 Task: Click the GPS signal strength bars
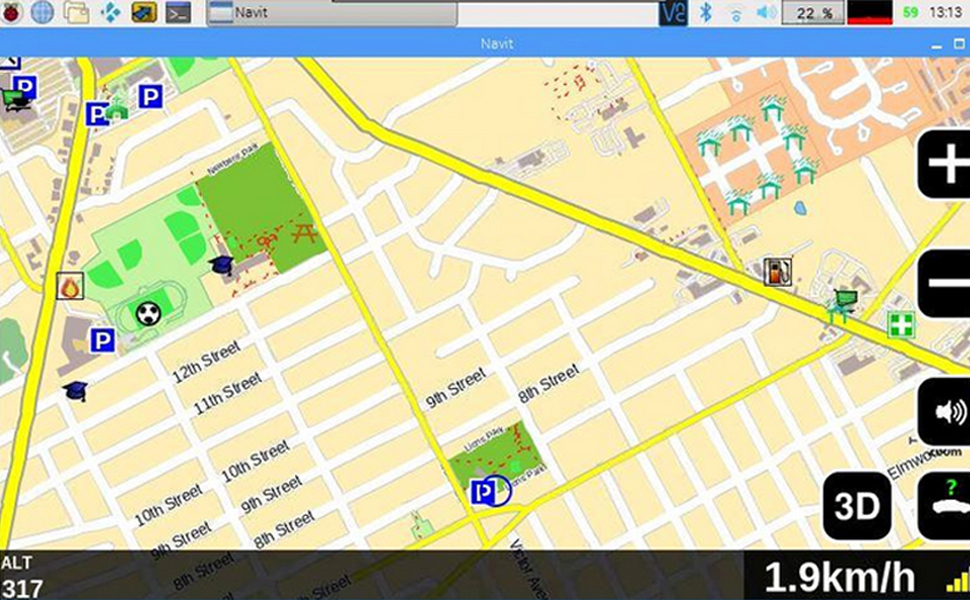(x=958, y=580)
